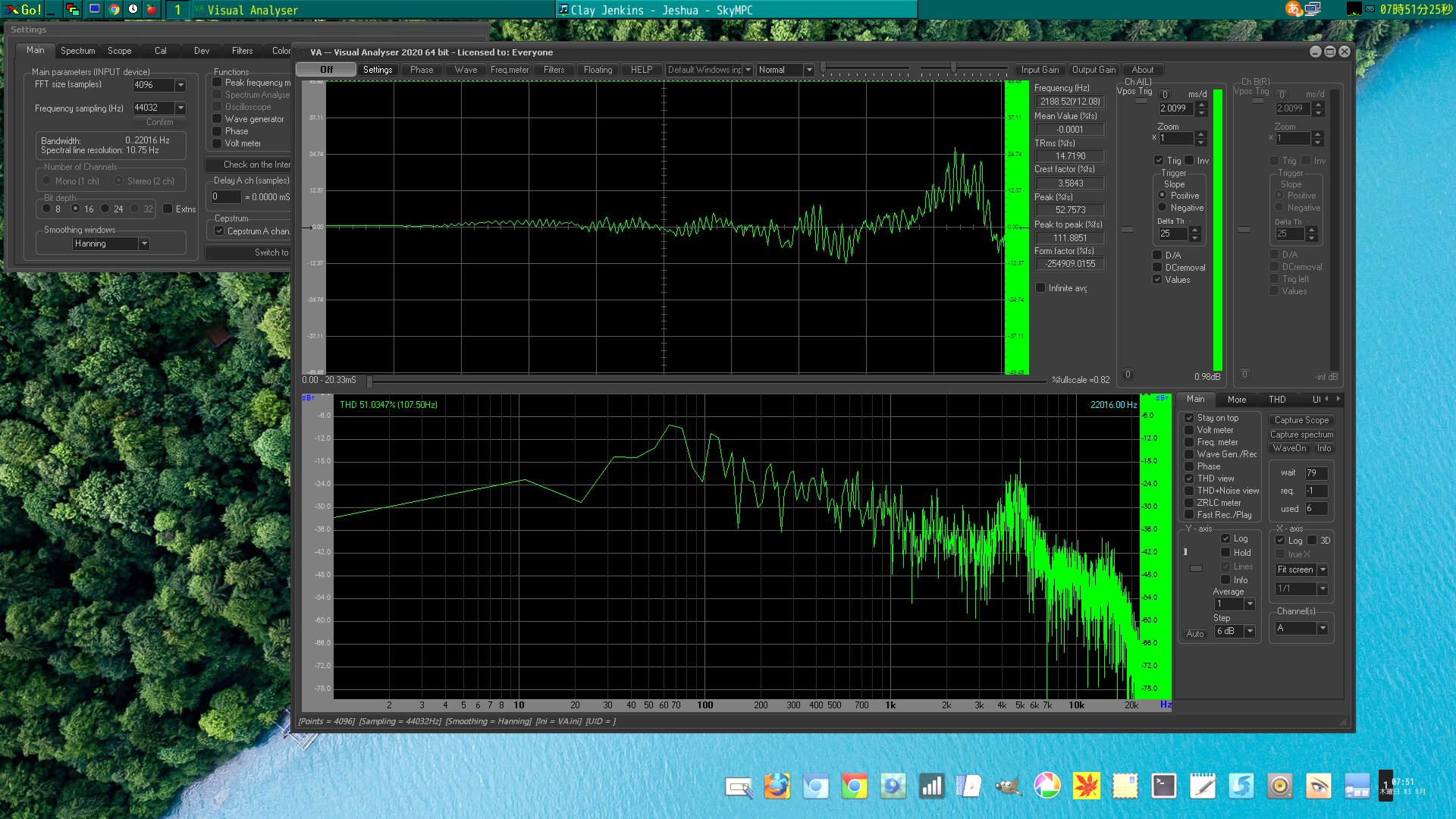Image resolution: width=1456 pixels, height=819 pixels.
Task: Click the Chrome icon in dock
Action: [854, 786]
